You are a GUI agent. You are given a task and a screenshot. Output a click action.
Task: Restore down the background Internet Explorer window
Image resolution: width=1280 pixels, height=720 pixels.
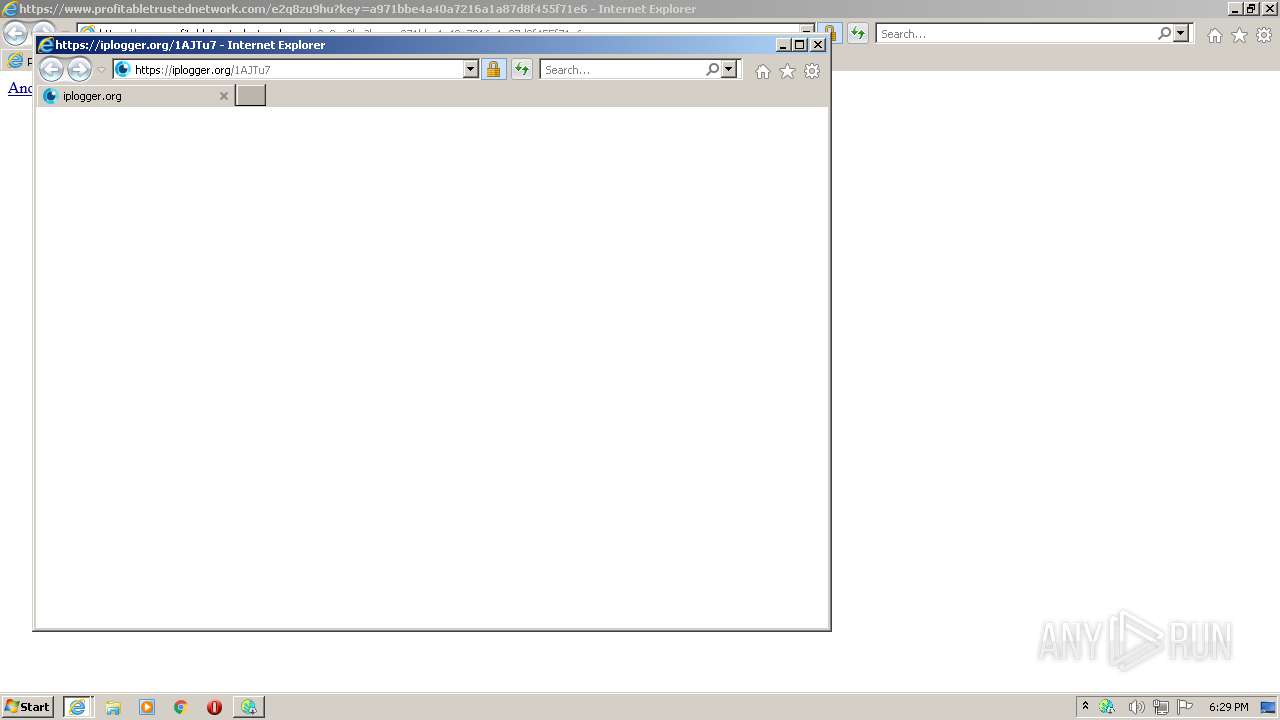click(1251, 9)
